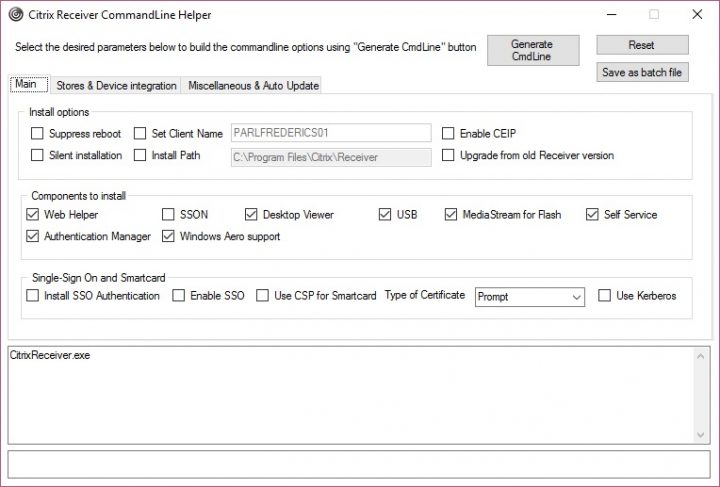Enable the SSON component checkbox
The width and height of the screenshot is (720, 487).
coord(168,215)
